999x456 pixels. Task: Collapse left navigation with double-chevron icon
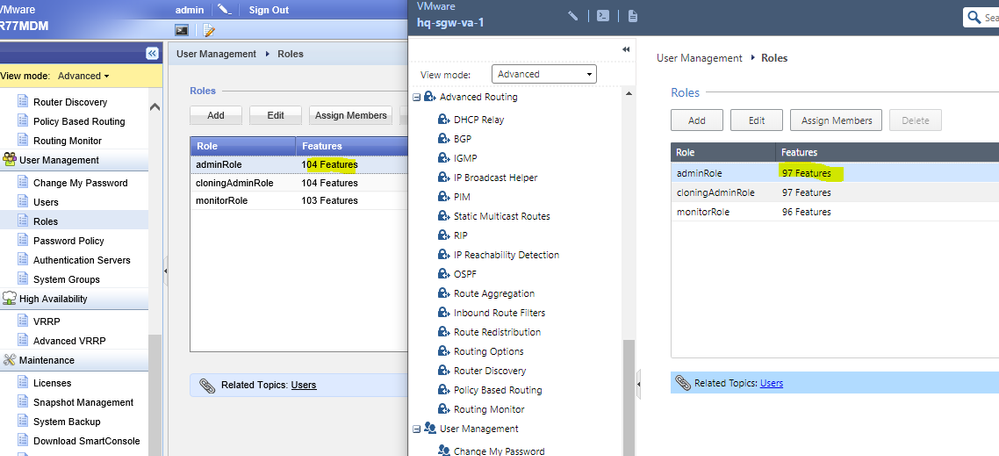[152, 53]
